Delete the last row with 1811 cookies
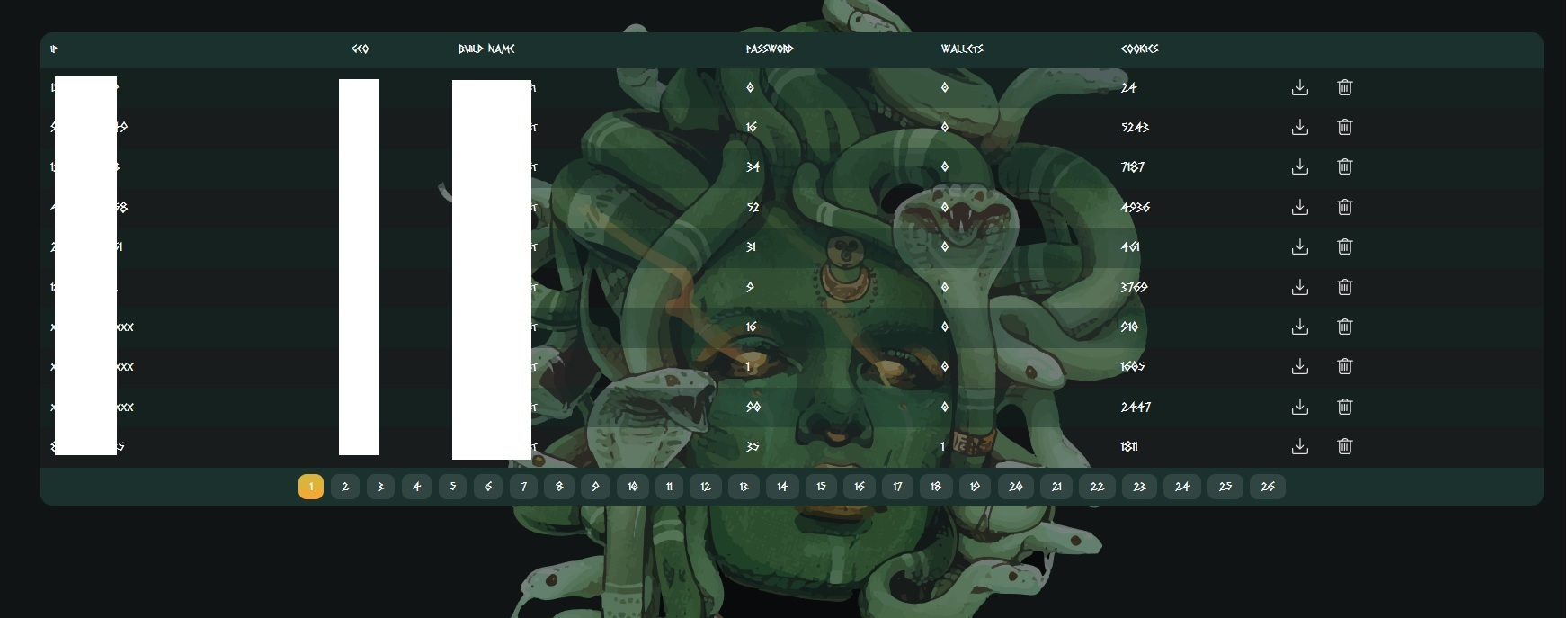The height and width of the screenshot is (618, 1568). coord(1344,446)
